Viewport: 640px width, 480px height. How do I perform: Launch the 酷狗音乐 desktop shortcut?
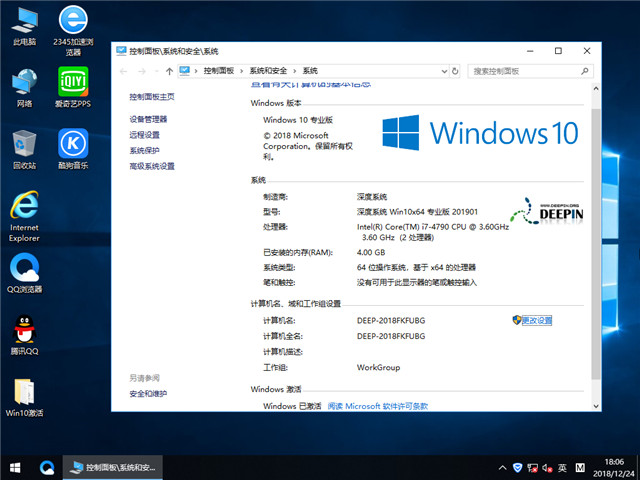(73, 149)
